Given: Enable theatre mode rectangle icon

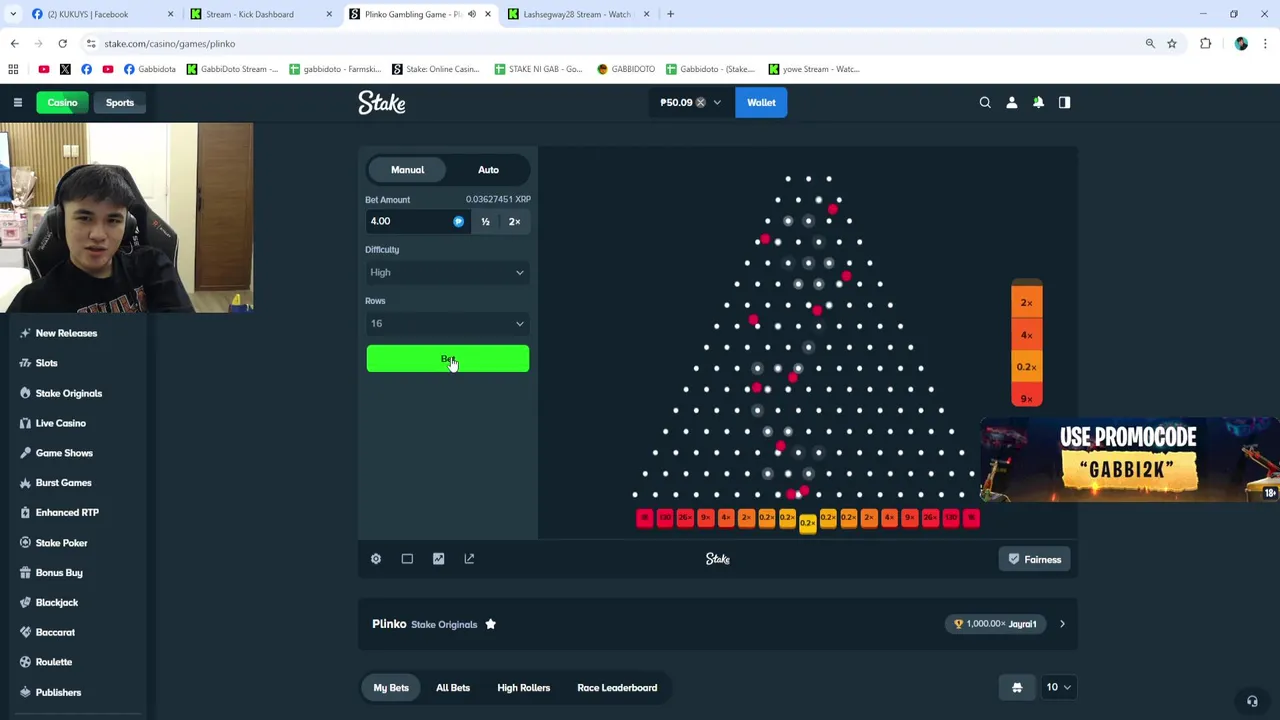Looking at the screenshot, I should pos(407,559).
